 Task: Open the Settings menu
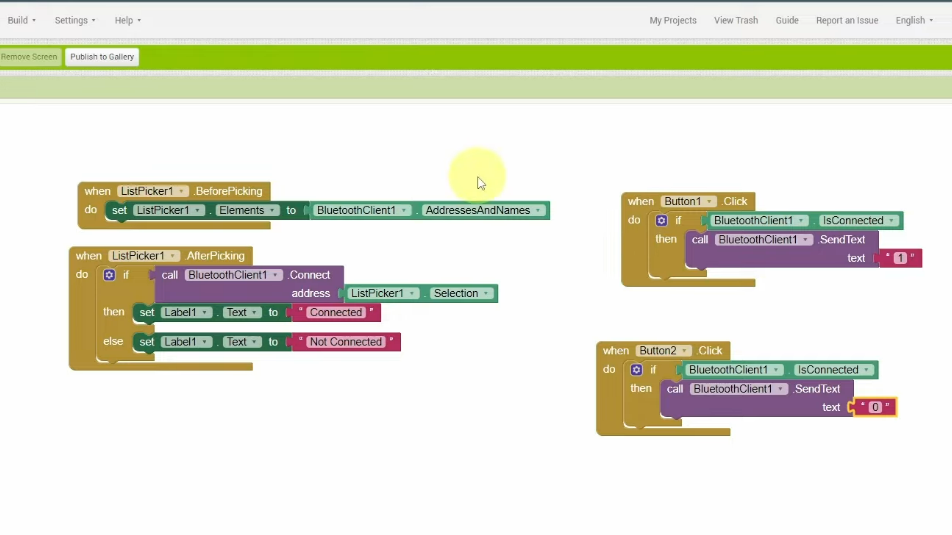75,20
